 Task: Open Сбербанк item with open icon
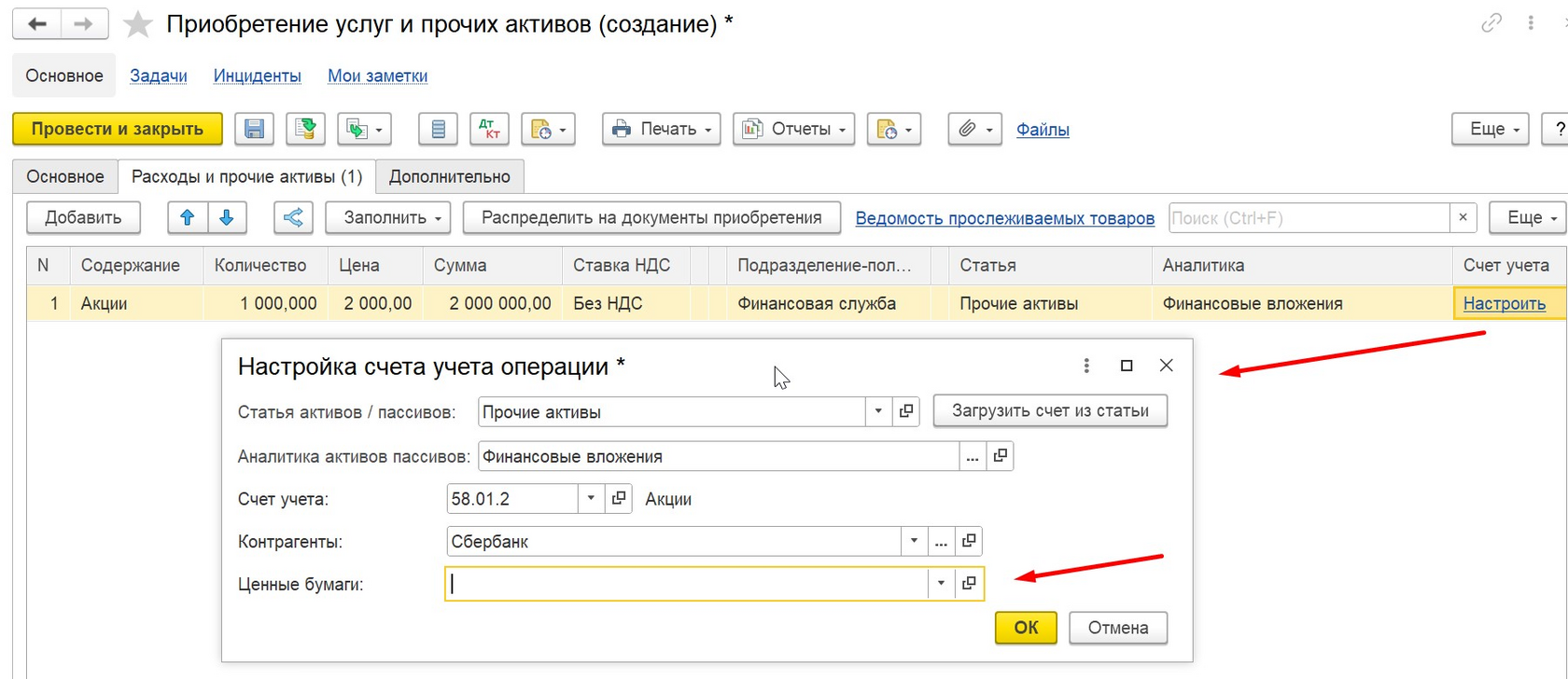click(x=969, y=541)
